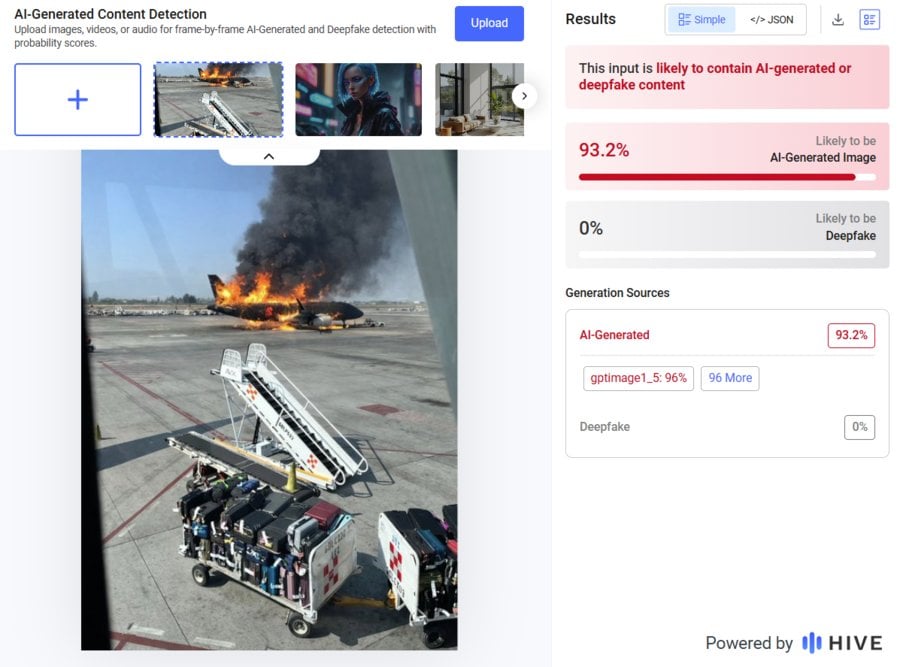Switch to JSON results view
Viewport: 900px width, 667px height.
pos(771,19)
